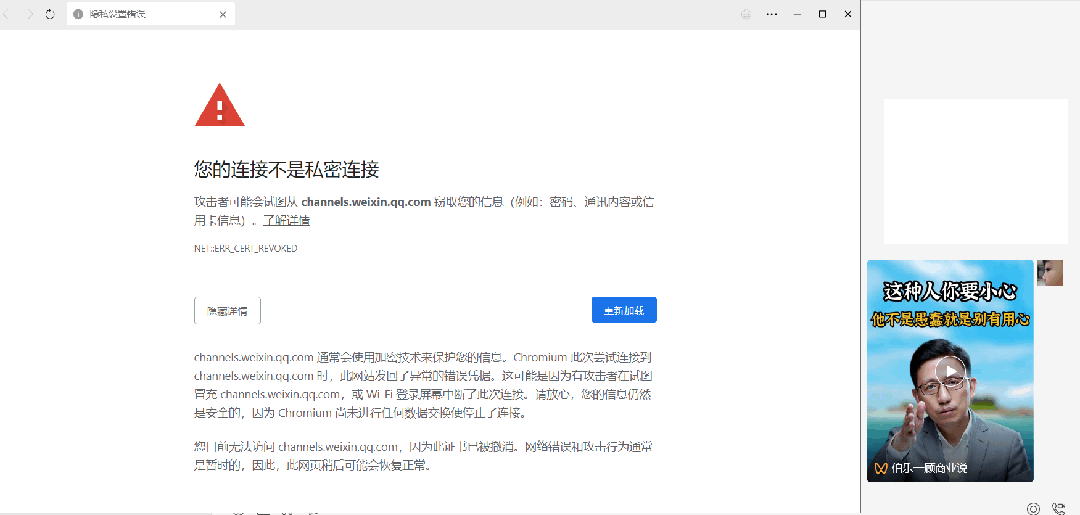Maximize the browser window
This screenshot has height=515, width=1080.
pyautogui.click(x=822, y=14)
